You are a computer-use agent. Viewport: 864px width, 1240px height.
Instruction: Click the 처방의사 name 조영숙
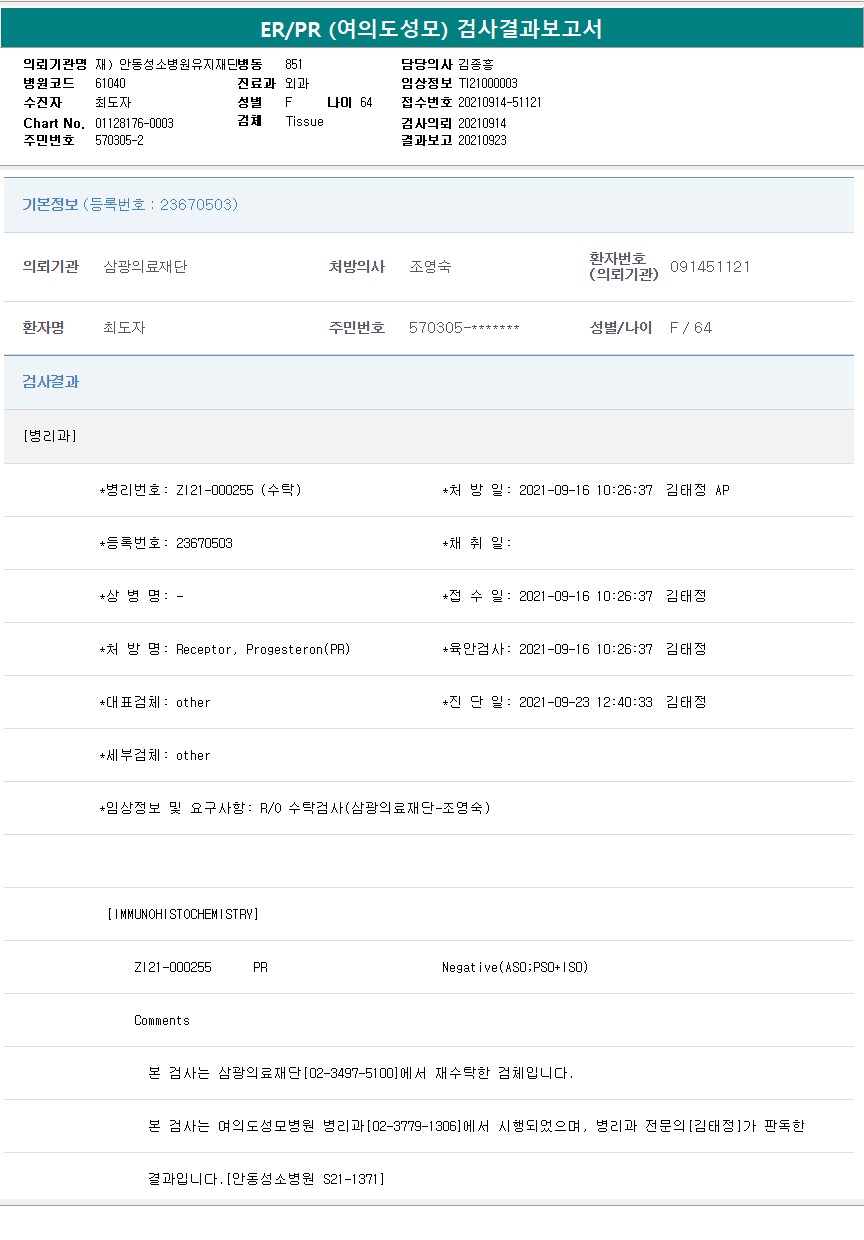point(430,267)
